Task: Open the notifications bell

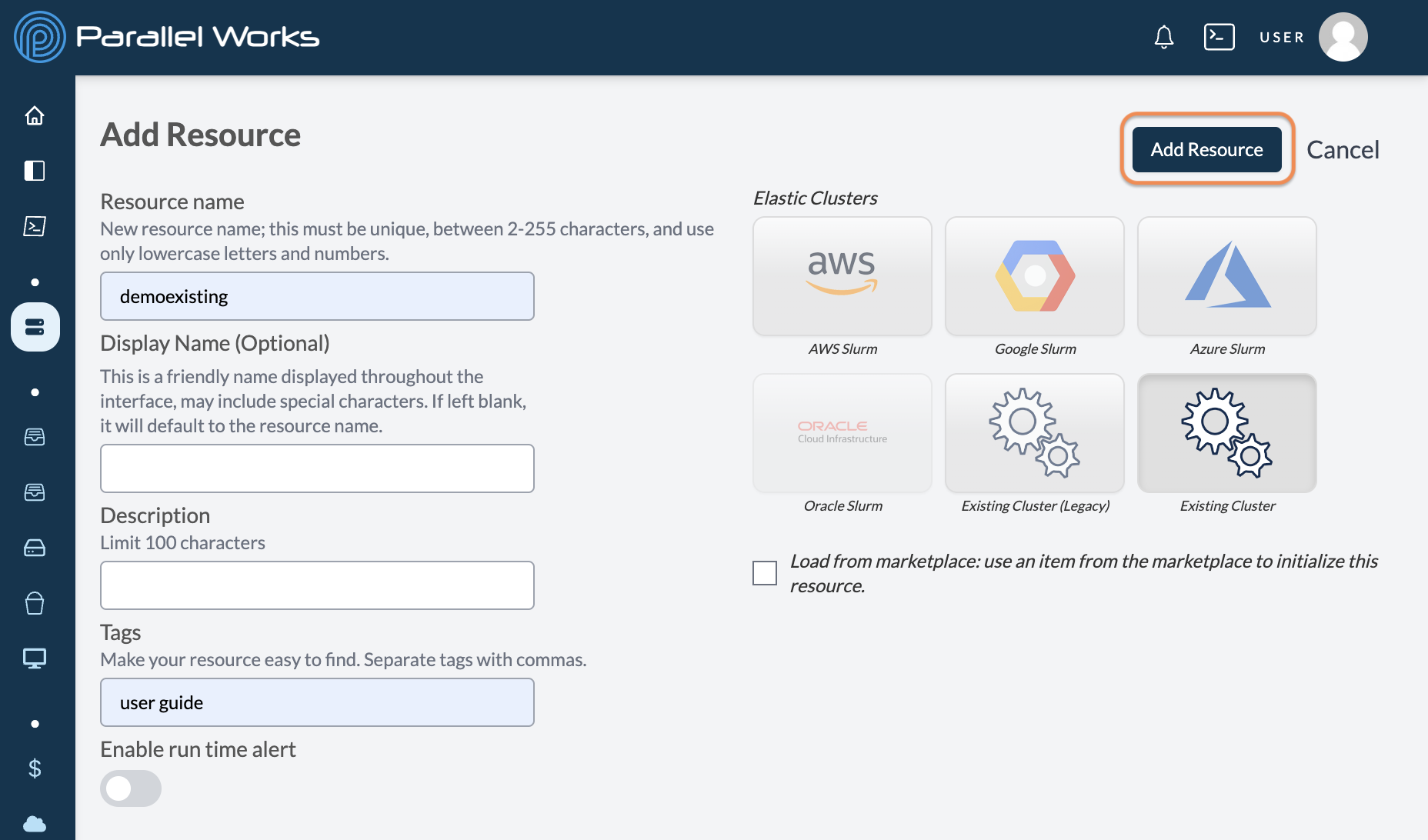Action: [x=1164, y=37]
